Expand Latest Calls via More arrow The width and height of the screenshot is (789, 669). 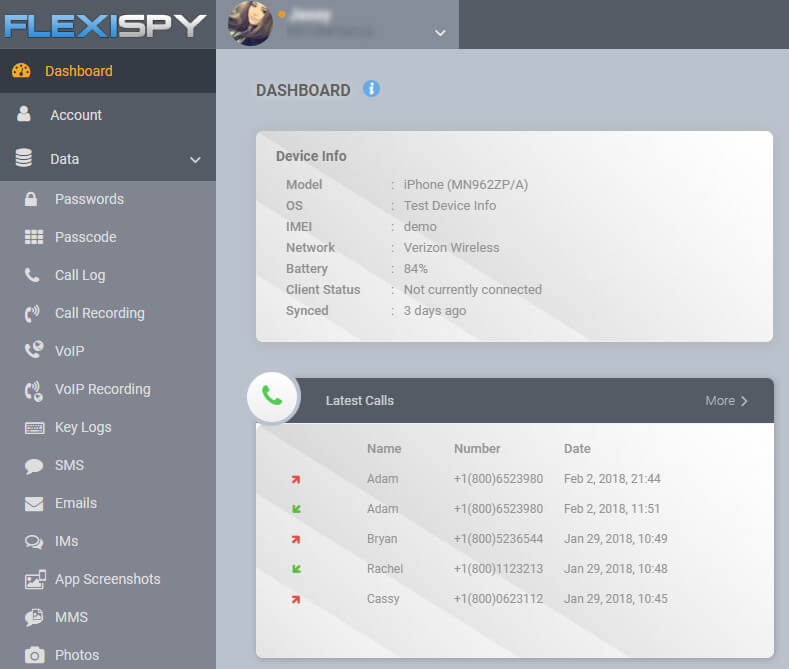click(x=726, y=401)
